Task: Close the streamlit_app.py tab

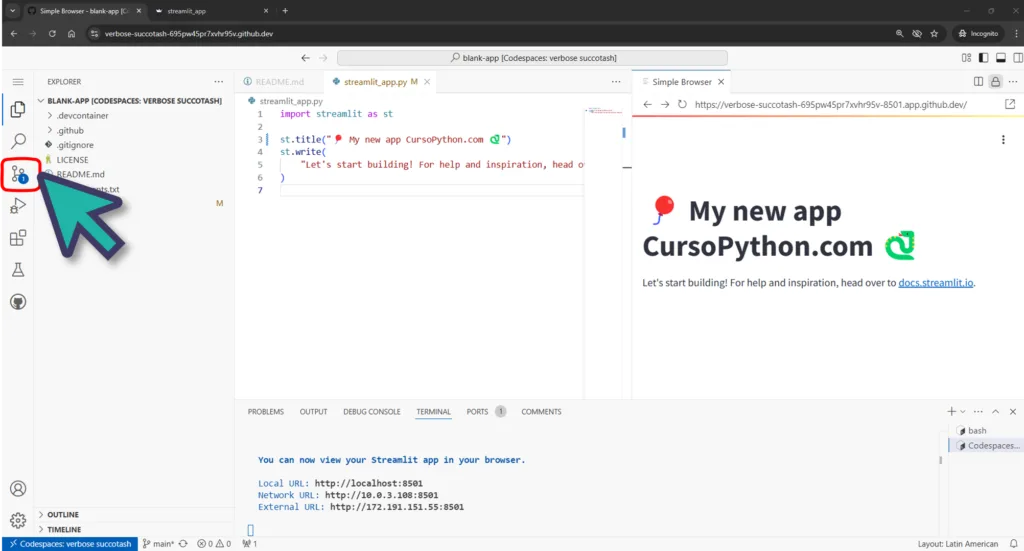Action: click(x=427, y=82)
